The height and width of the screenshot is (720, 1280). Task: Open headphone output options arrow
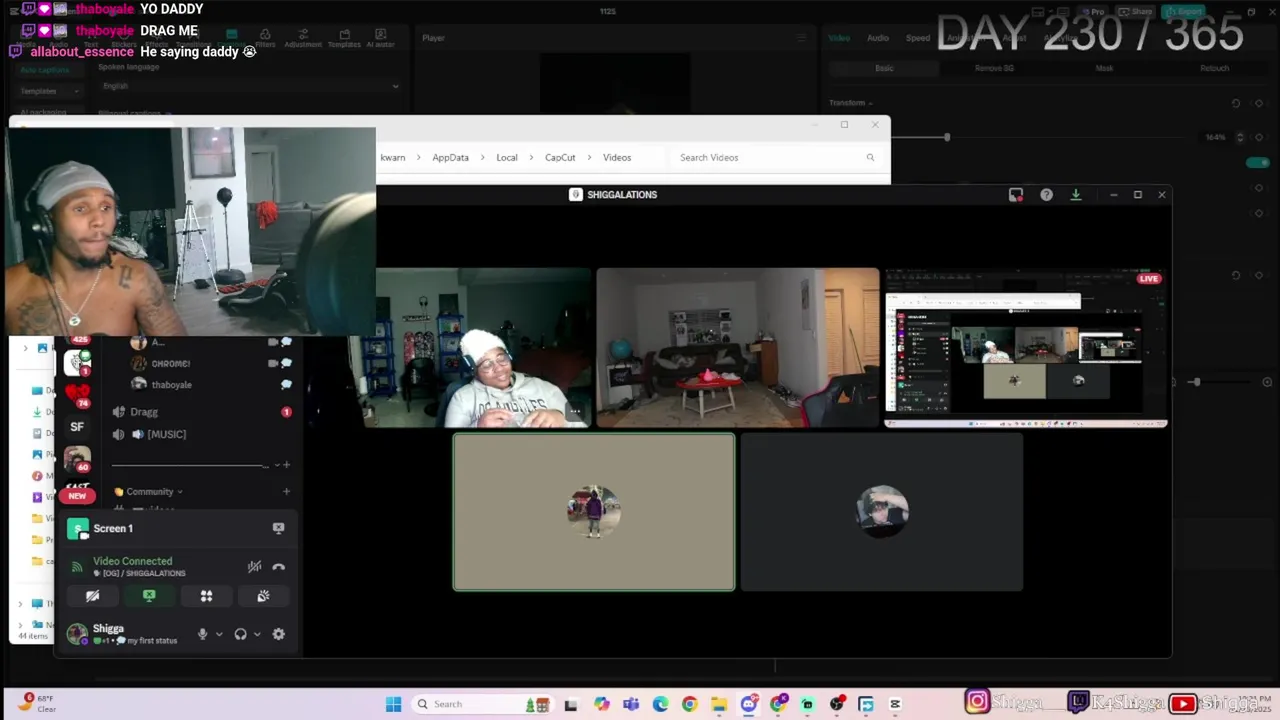click(257, 634)
